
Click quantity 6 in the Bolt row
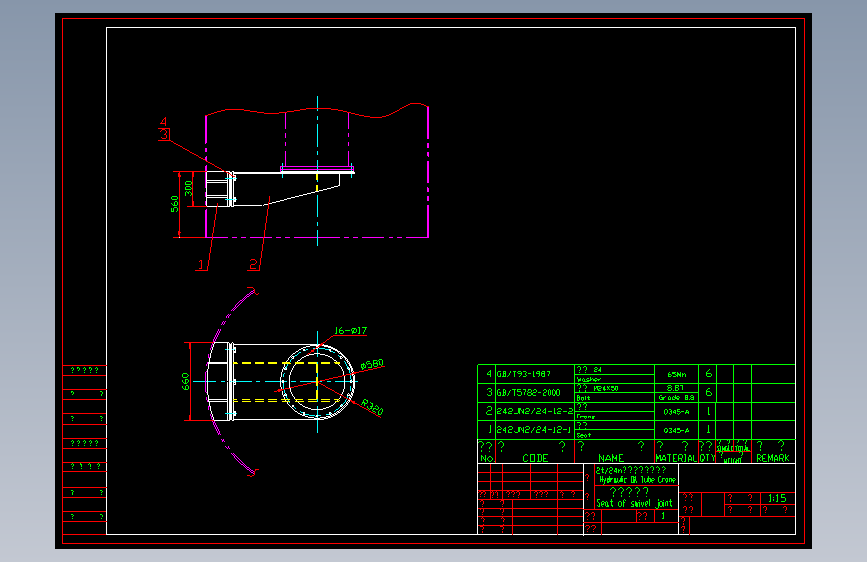708,392
